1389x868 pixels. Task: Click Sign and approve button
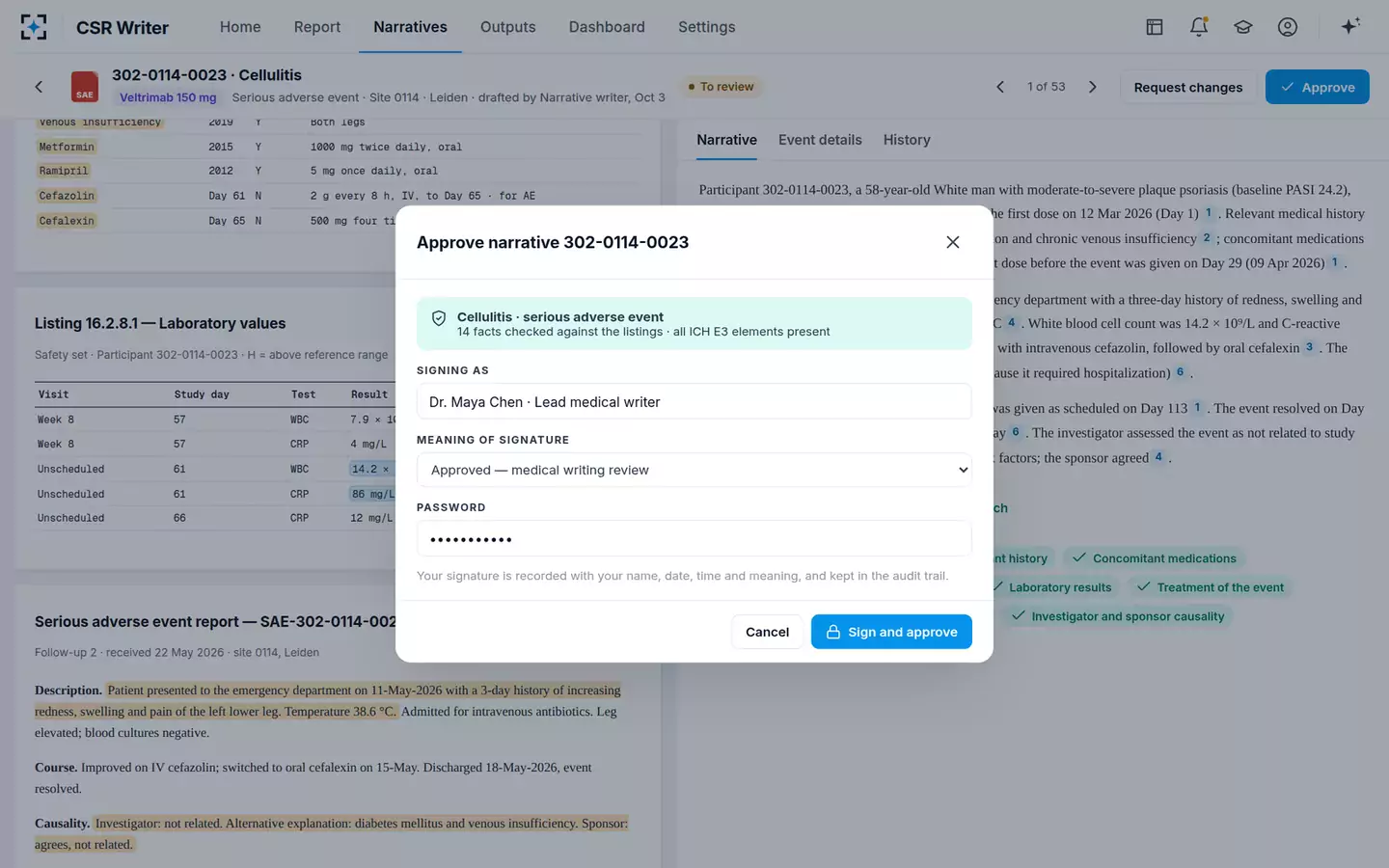(891, 632)
